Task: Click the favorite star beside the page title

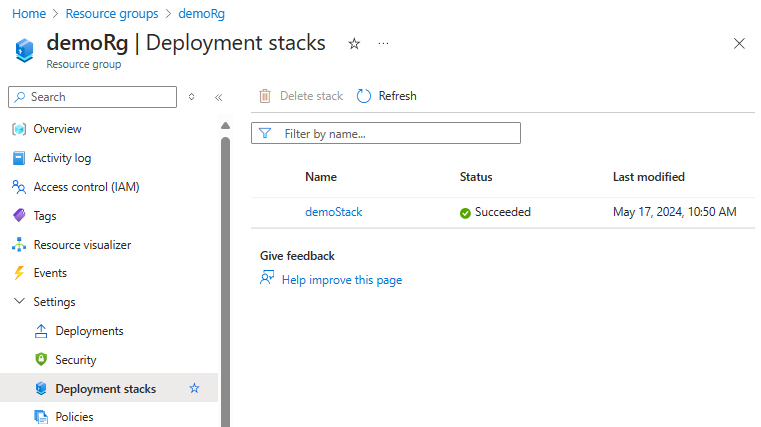Action: point(353,44)
